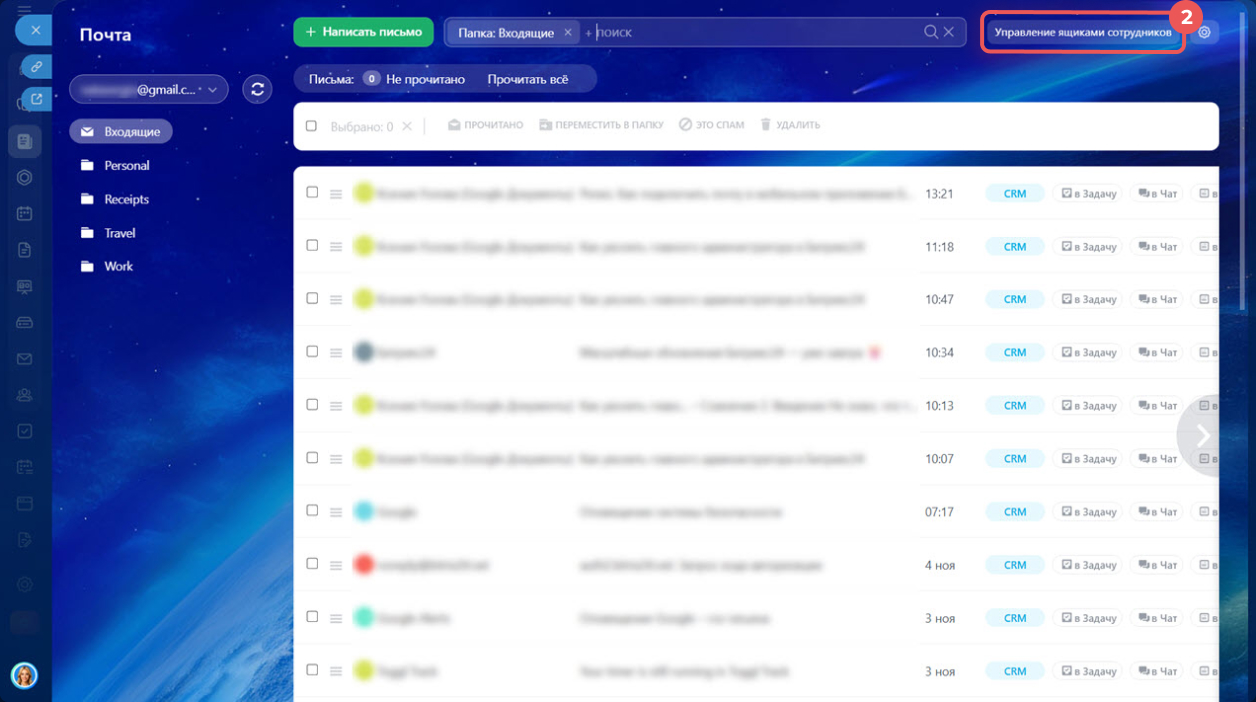Click the right arrow to scroll actions
The width and height of the screenshot is (1256, 702).
coord(1203,435)
